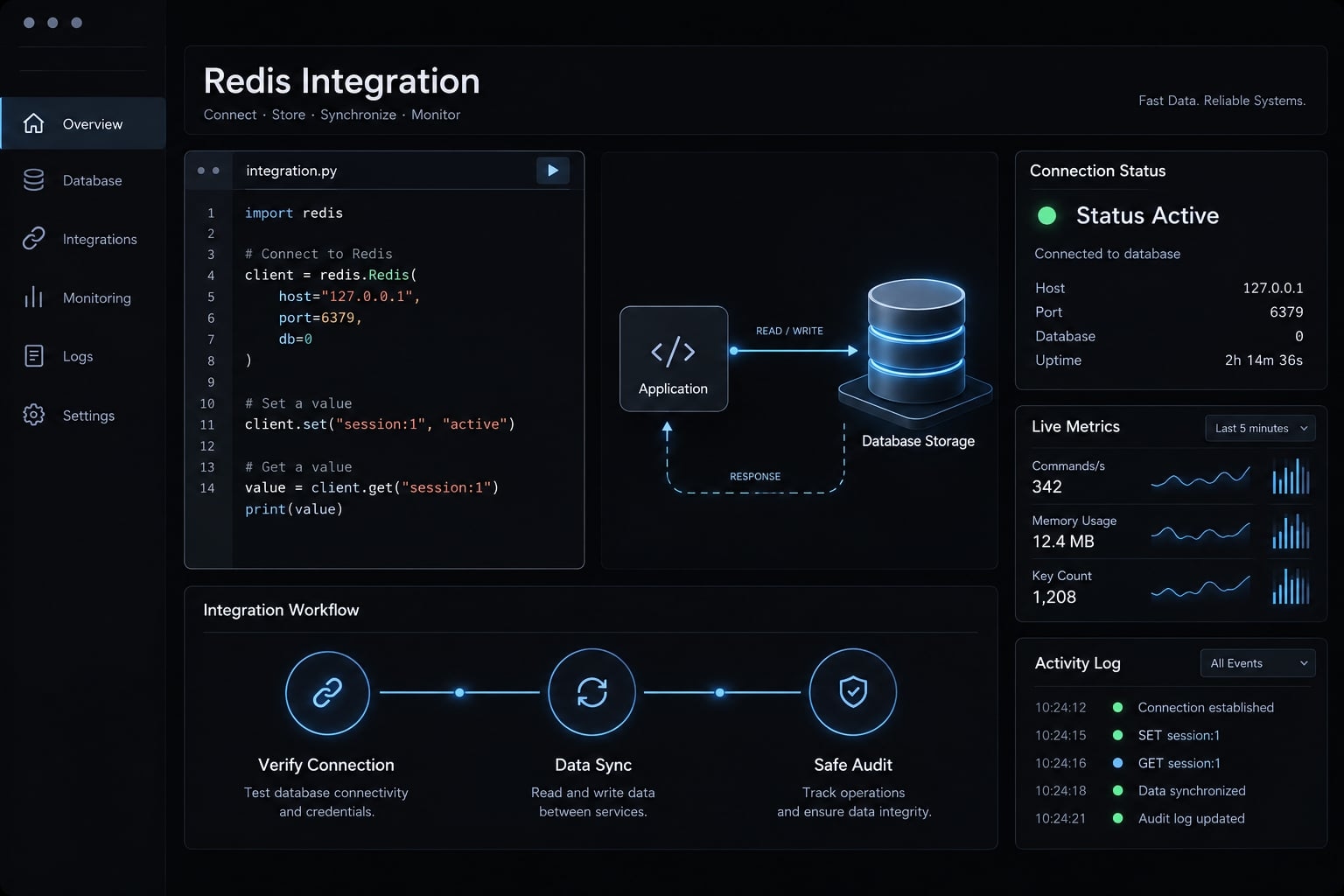The height and width of the screenshot is (896, 1344).
Task: Select the Overview menu item
Action: pyautogui.click(x=83, y=123)
